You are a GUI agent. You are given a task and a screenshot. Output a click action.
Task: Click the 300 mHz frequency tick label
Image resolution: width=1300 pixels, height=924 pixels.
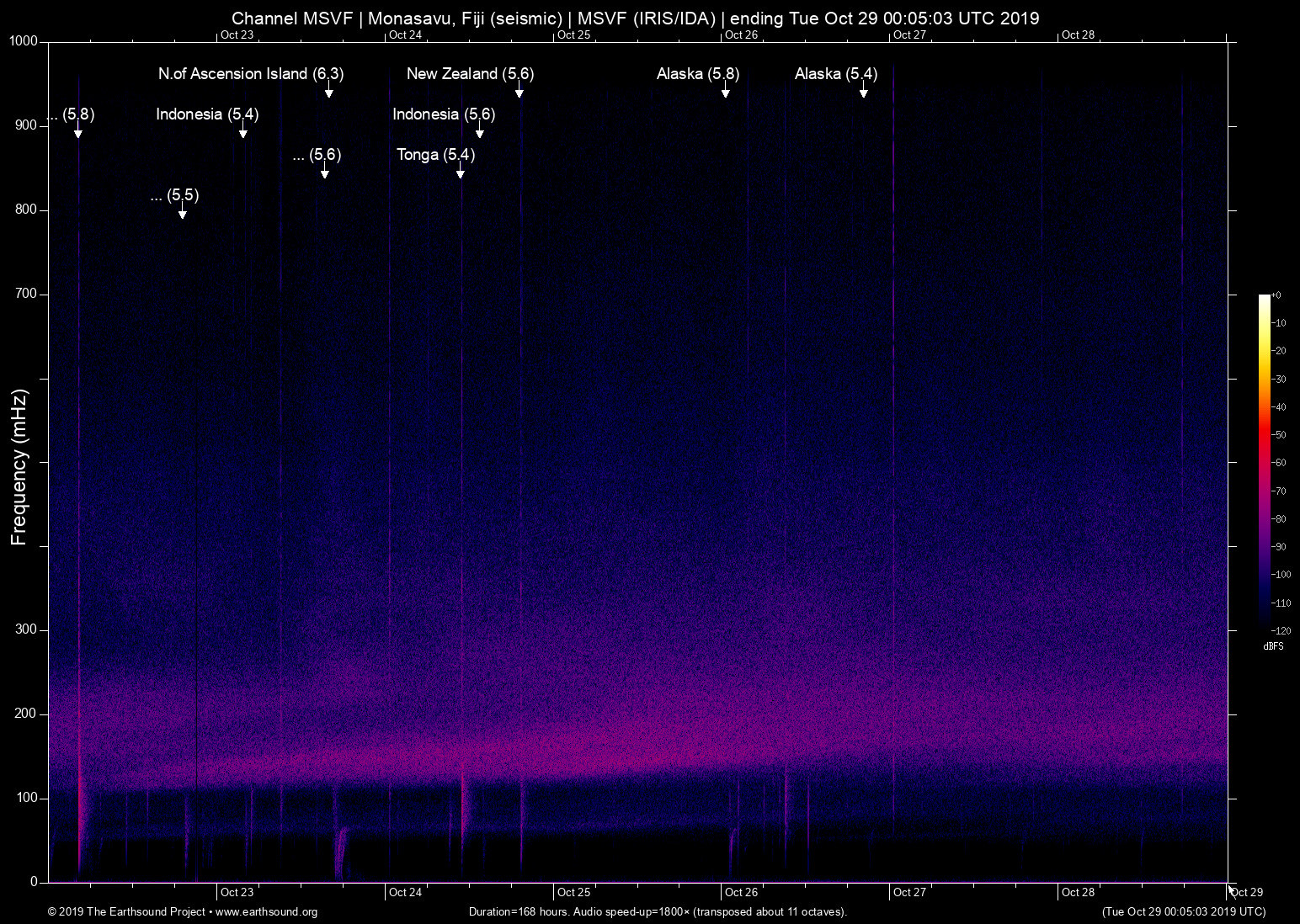pos(26,629)
